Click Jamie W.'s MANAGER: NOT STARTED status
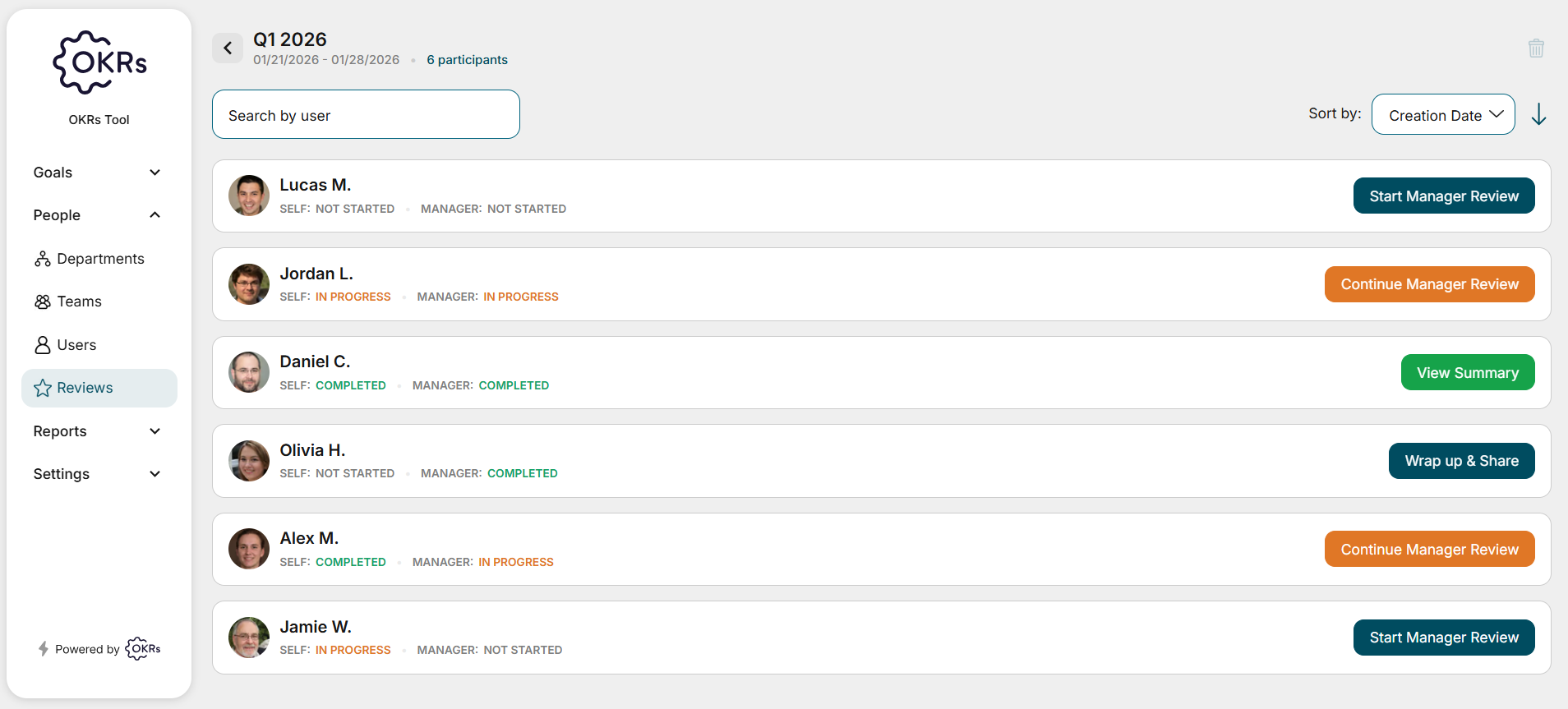Viewport: 1568px width, 709px height. pos(490,650)
